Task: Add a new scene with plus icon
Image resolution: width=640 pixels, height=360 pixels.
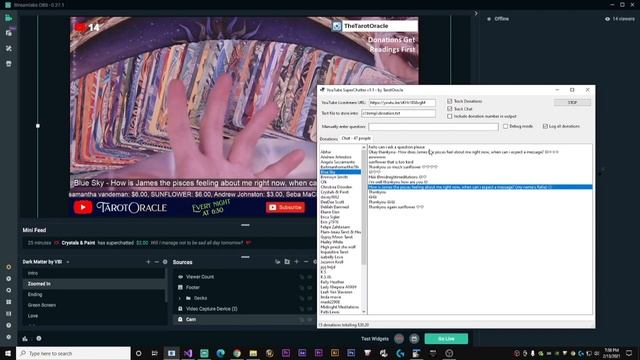Action: pyautogui.click(x=148, y=262)
